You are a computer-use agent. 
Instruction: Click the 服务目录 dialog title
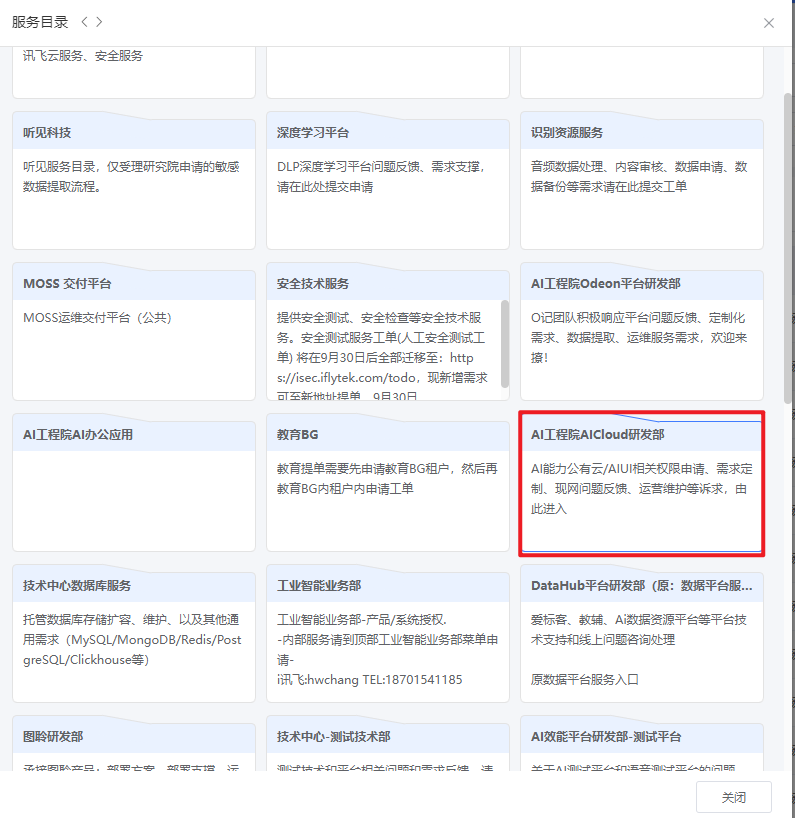pyautogui.click(x=40, y=22)
